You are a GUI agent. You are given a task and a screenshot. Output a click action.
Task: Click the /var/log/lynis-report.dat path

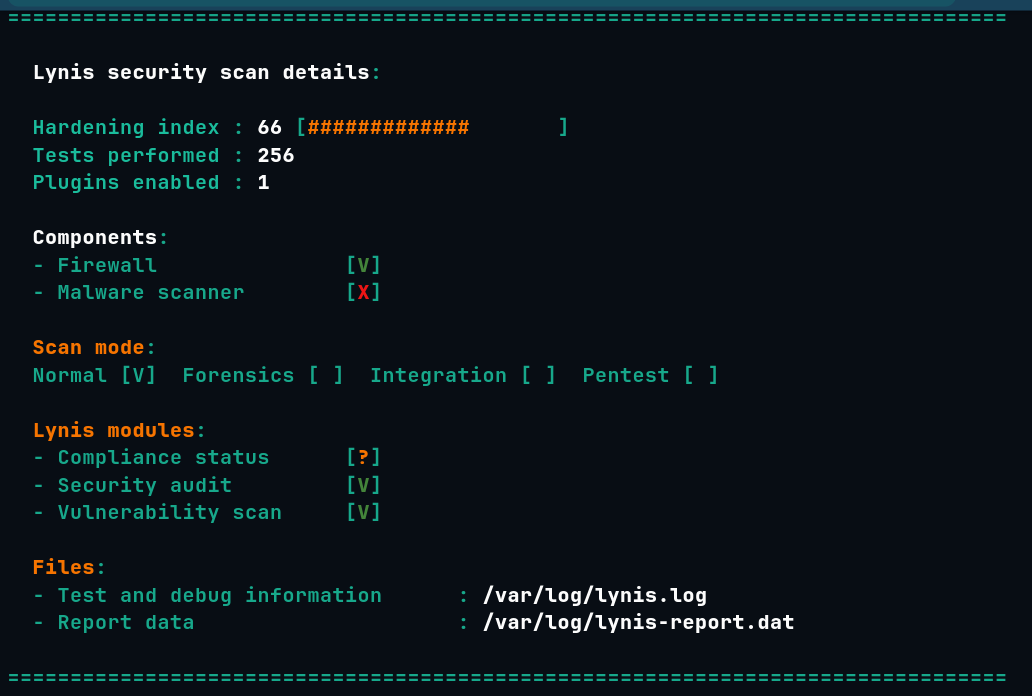click(638, 622)
